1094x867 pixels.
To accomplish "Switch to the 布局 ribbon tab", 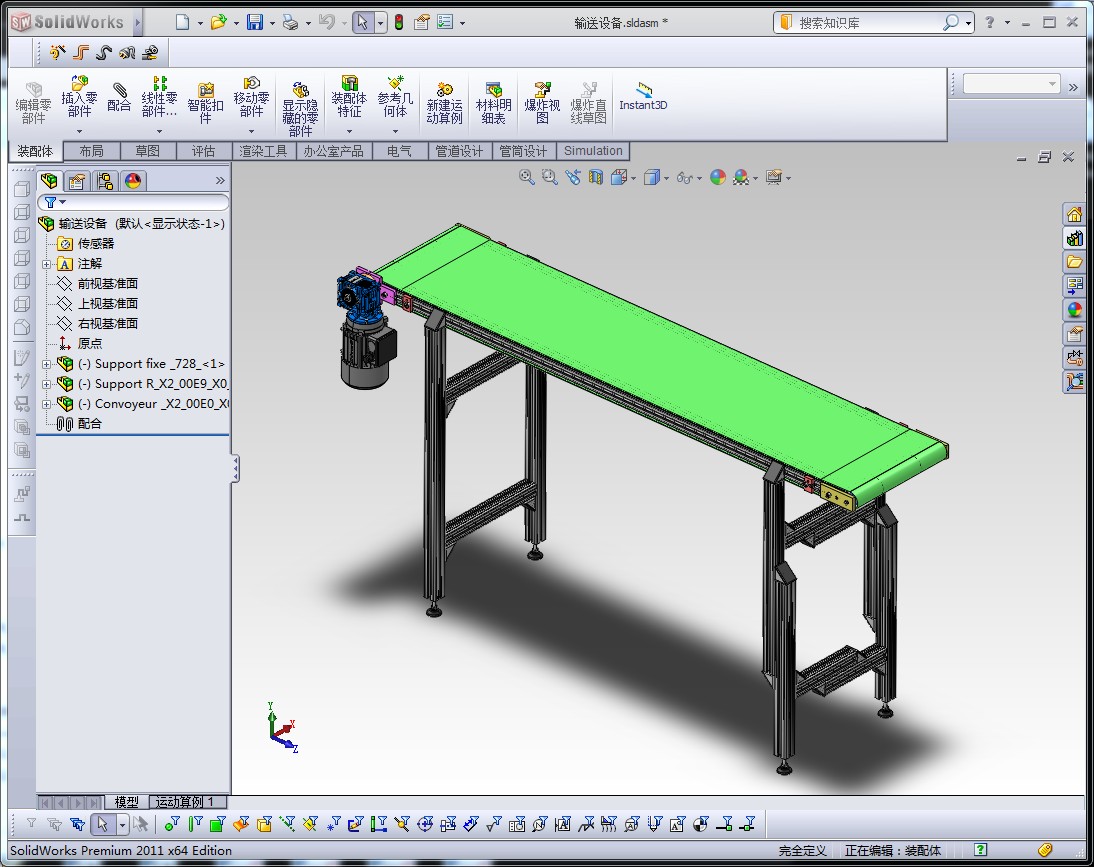I will pos(91,151).
